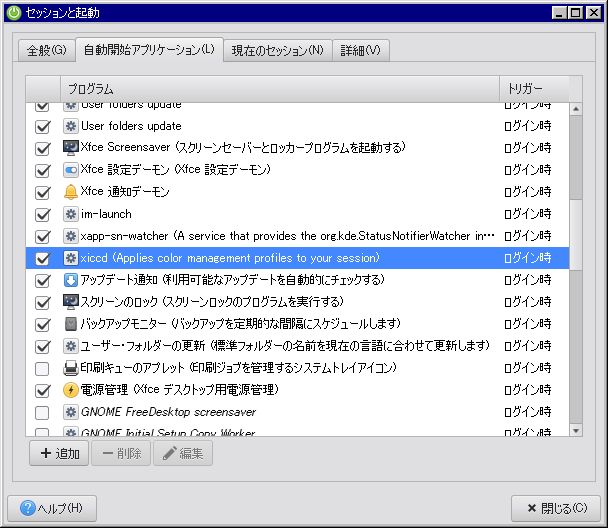Viewport: 608px width, 528px height.
Task: Click GNOME FreeDesktop screensaver gear icon
Action: 71,412
